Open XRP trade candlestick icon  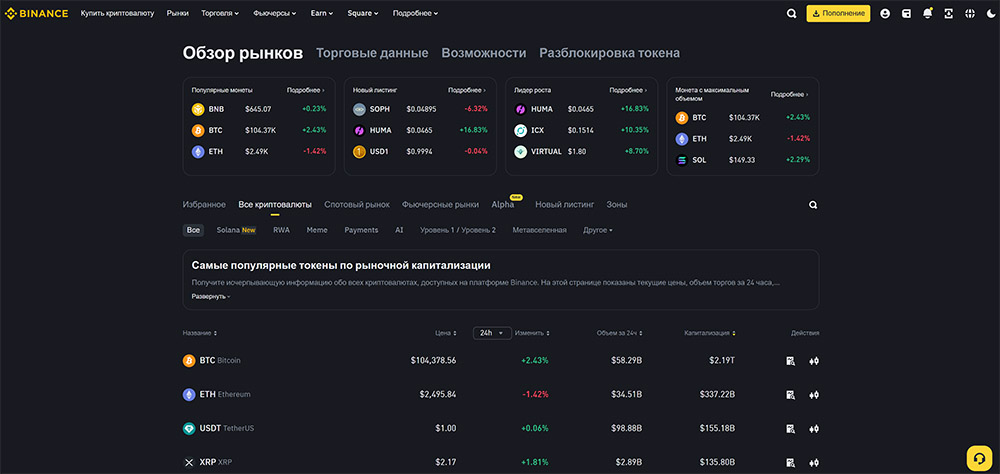(814, 463)
